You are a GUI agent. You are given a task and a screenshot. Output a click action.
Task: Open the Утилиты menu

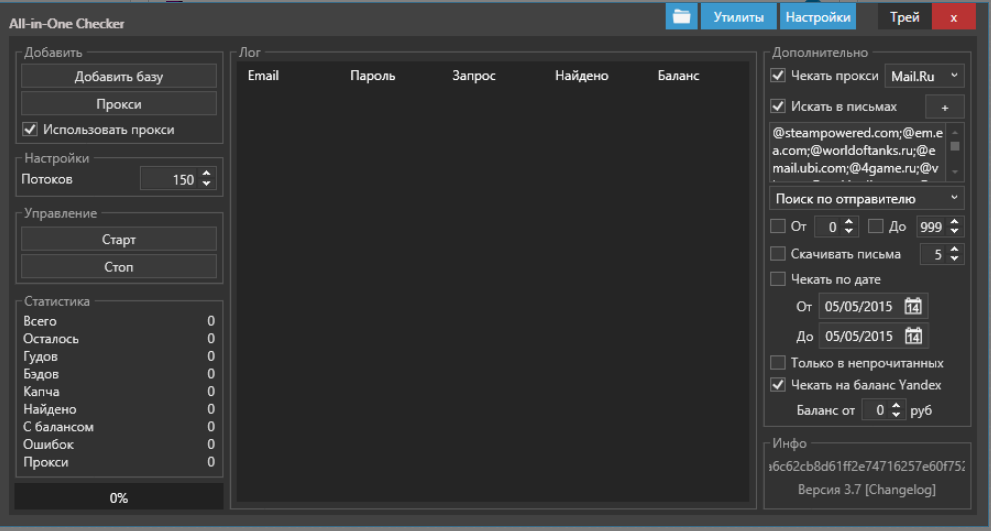[738, 17]
